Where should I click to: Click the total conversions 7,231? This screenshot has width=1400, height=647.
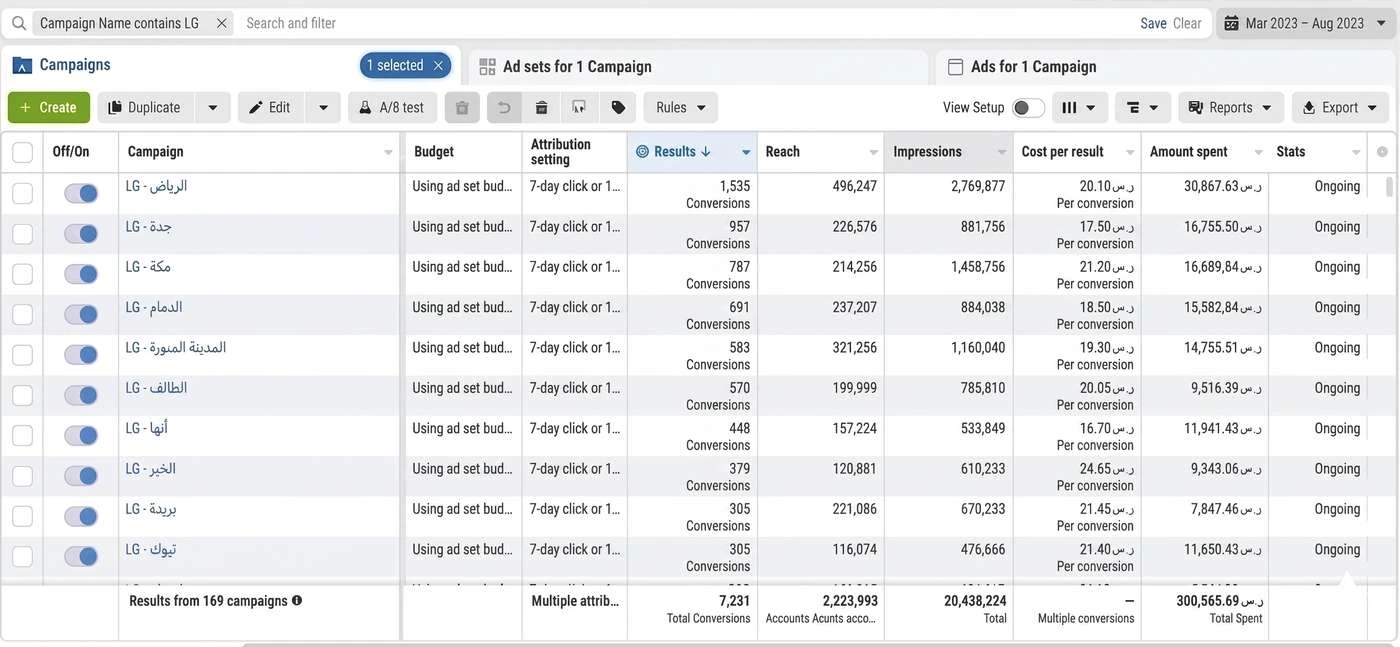tap(734, 601)
